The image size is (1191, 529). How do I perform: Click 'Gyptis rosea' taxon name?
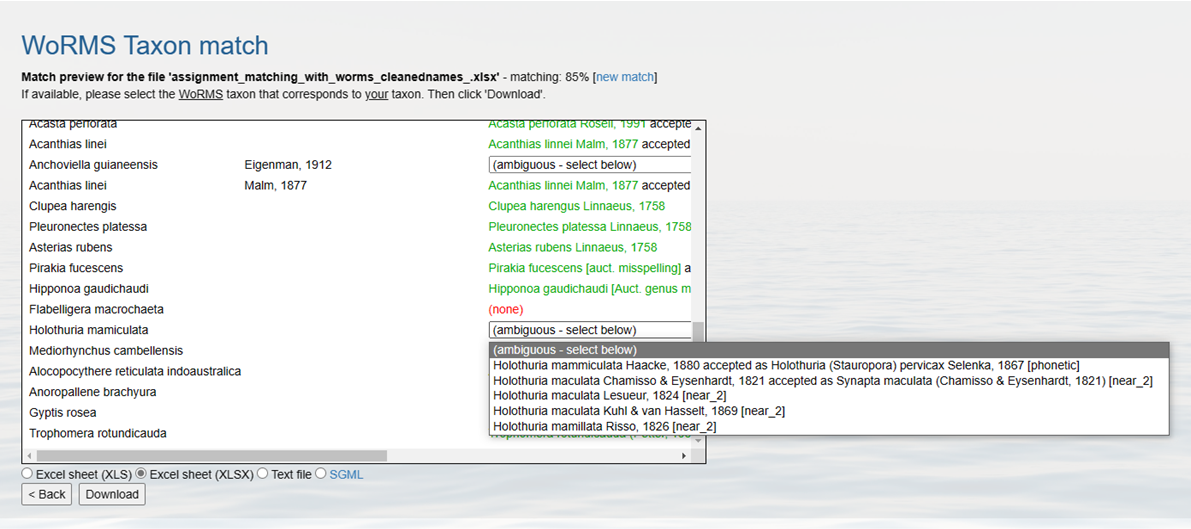tap(62, 413)
